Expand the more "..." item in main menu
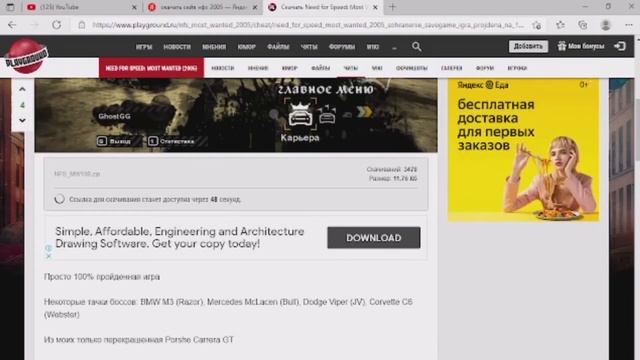Screen dimensions: 640x360 click(394, 47)
